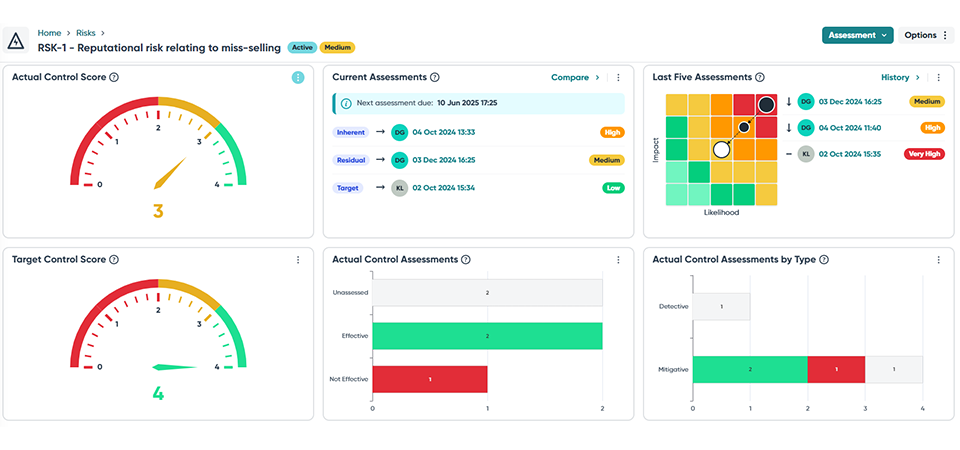Open Target Control Score three-dot menu

(298, 260)
